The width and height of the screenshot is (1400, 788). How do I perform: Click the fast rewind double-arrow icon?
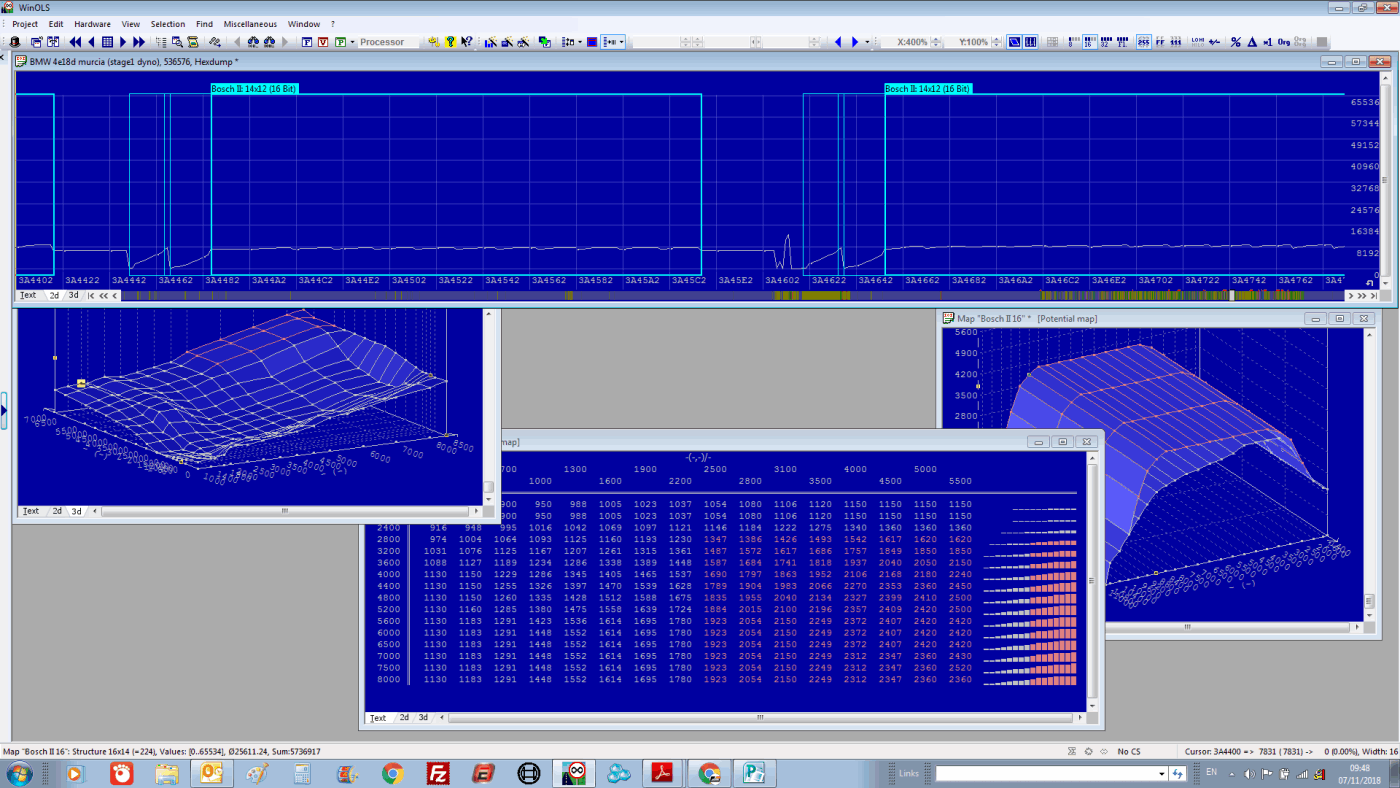75,42
